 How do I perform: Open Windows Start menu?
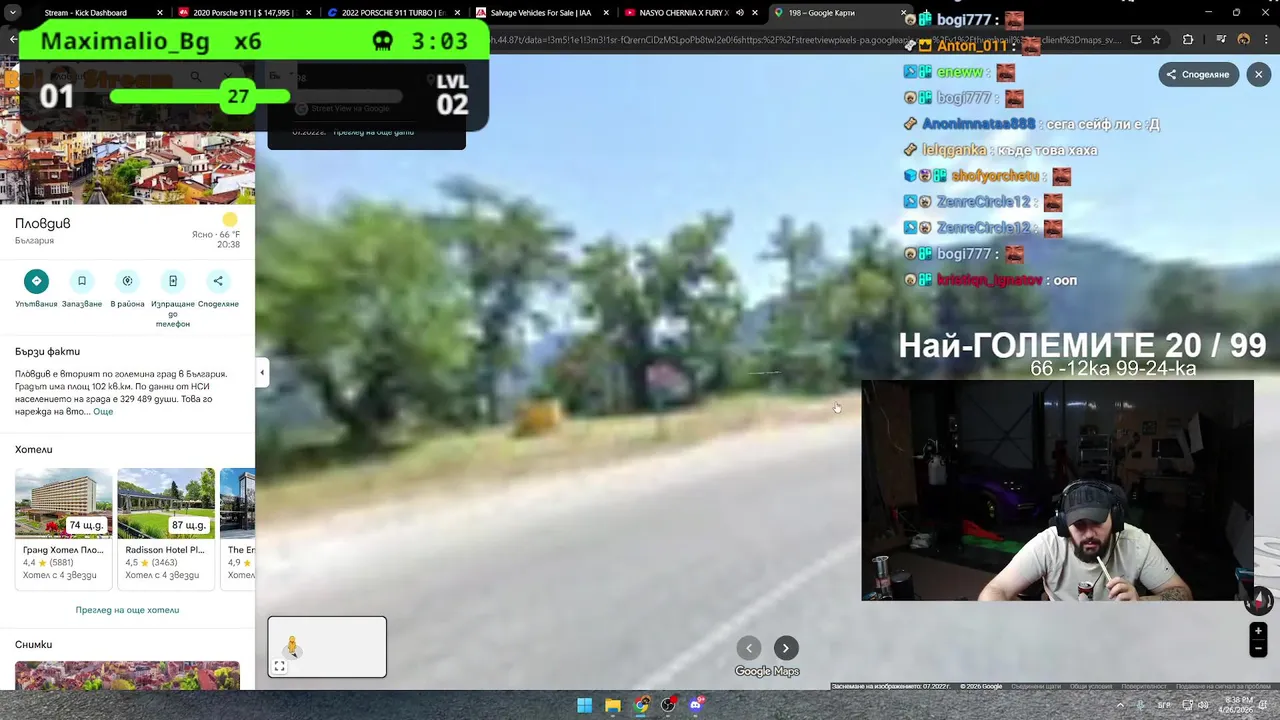click(584, 705)
